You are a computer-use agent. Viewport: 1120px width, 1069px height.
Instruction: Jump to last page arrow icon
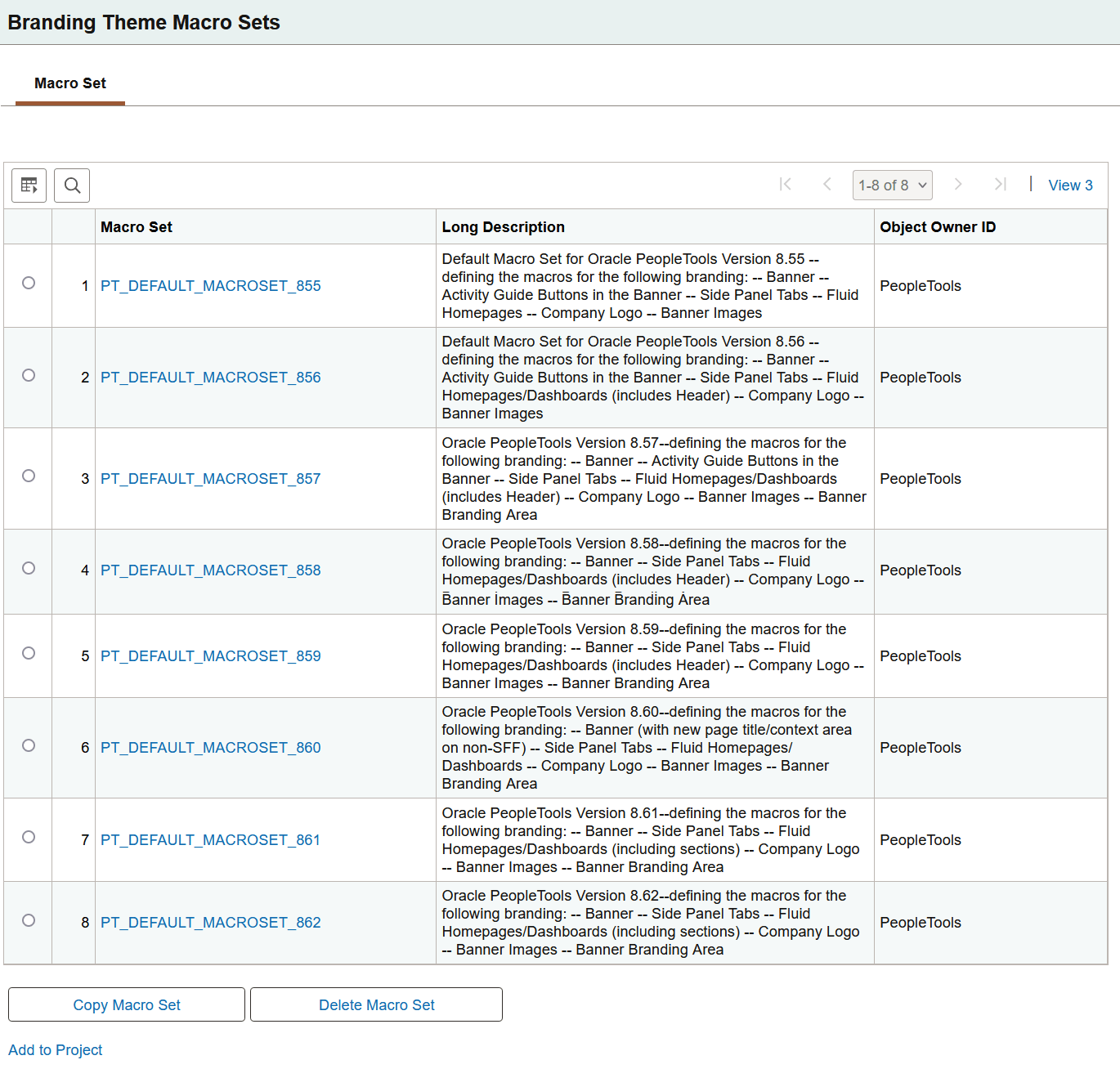[1000, 185]
